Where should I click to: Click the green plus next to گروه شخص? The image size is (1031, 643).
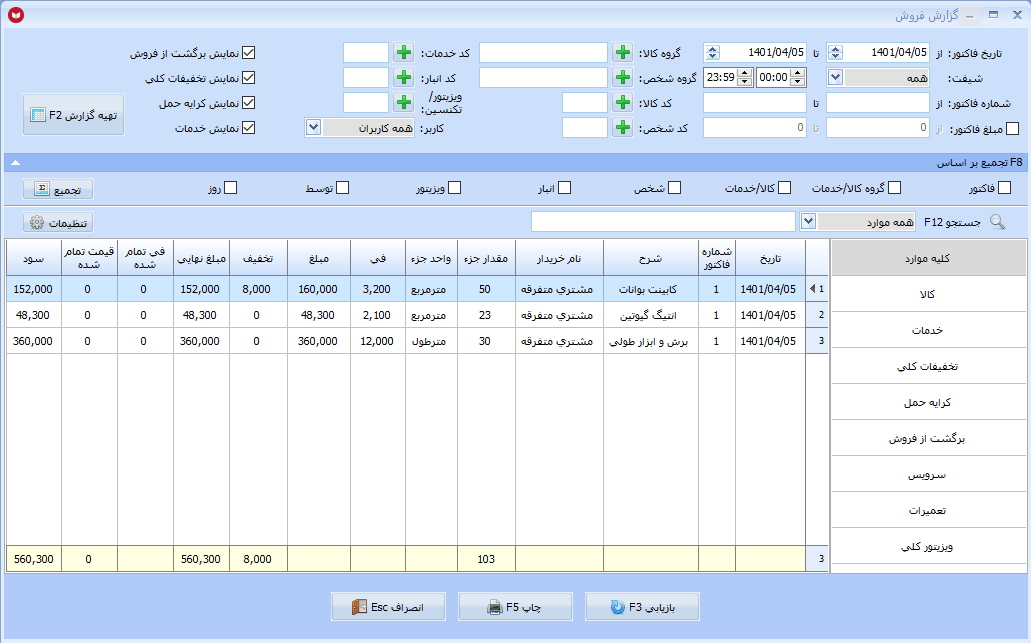pos(623,78)
